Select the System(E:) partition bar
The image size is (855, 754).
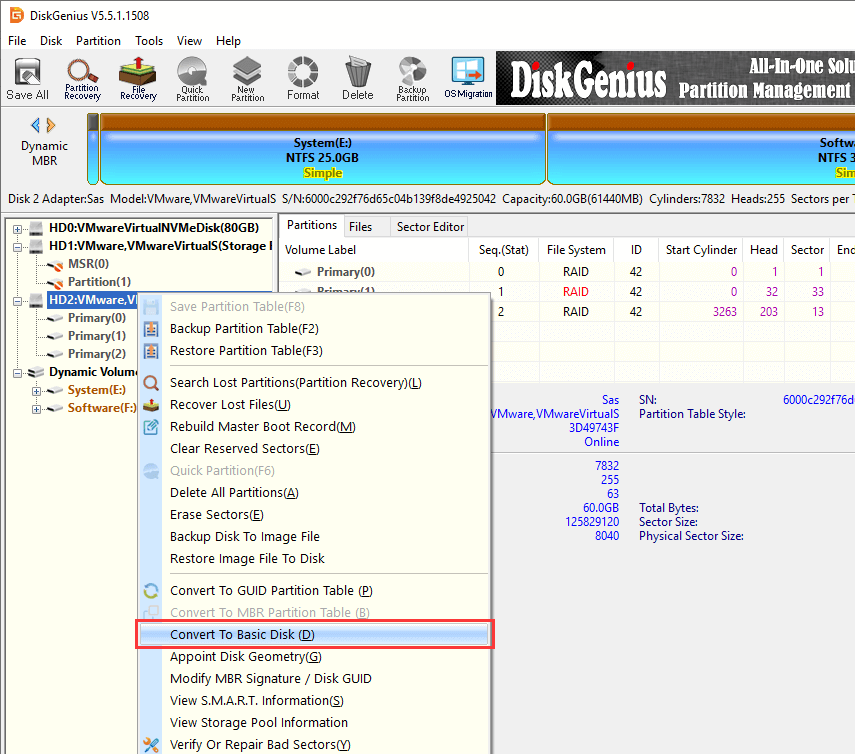point(322,150)
